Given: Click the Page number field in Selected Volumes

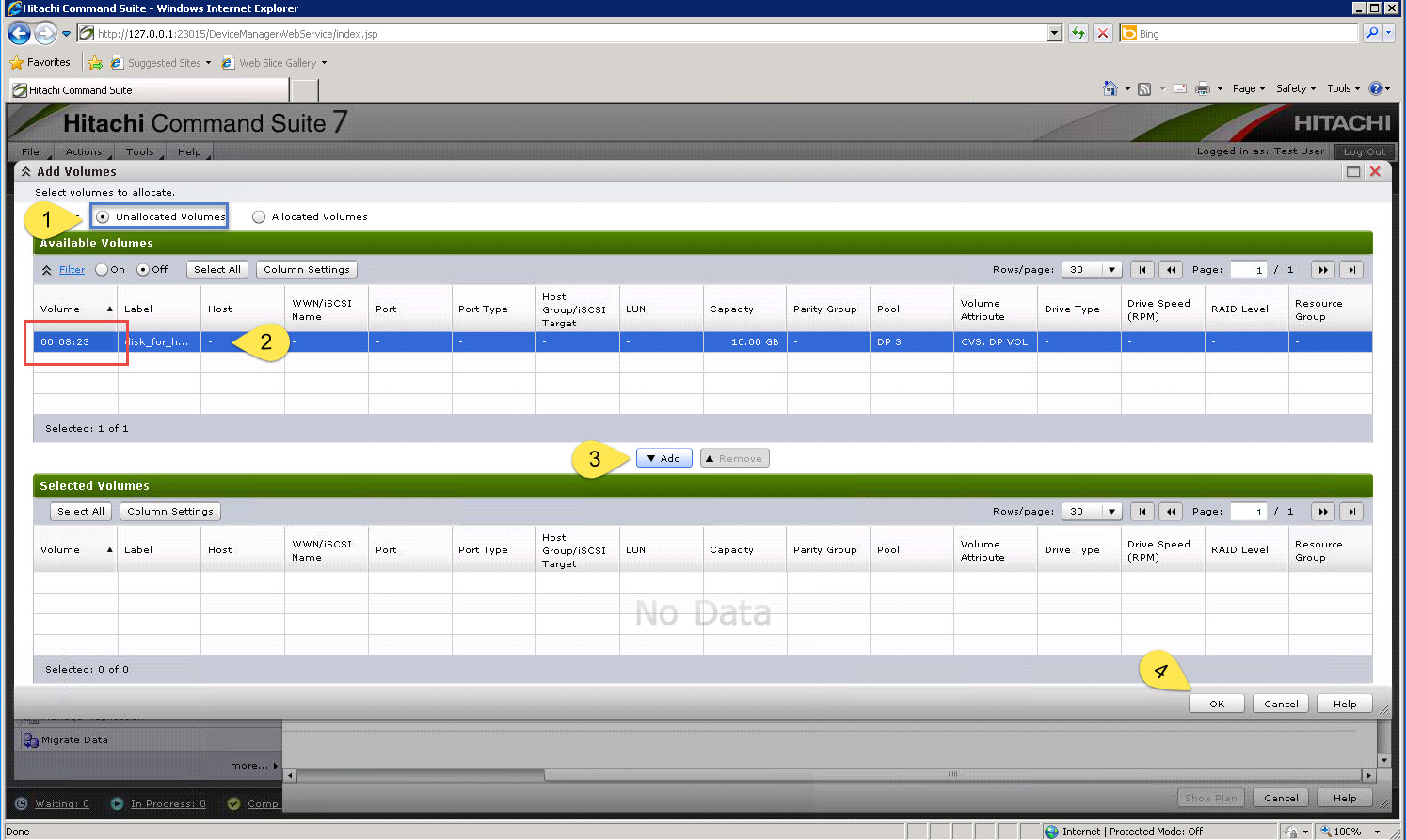Looking at the screenshot, I should coord(1248,511).
